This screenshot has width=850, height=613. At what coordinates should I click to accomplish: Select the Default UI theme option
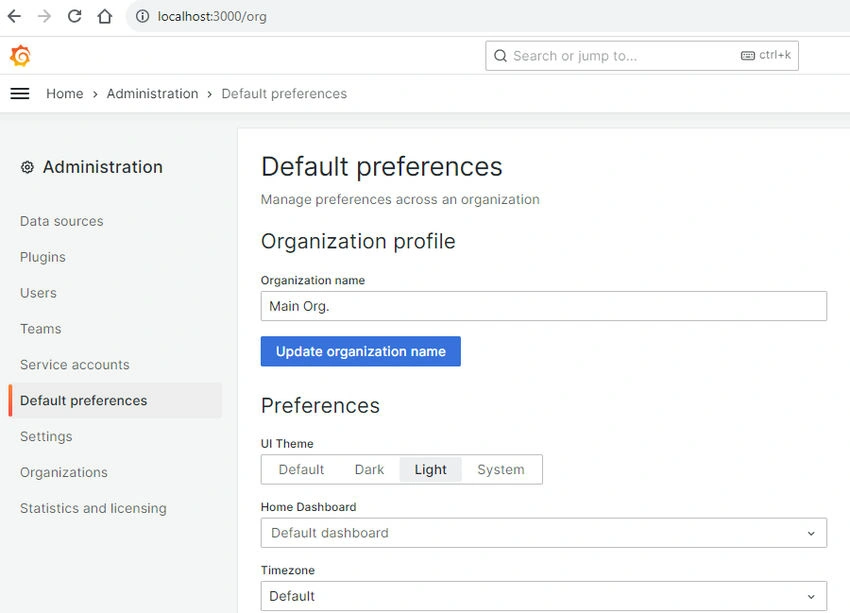301,469
